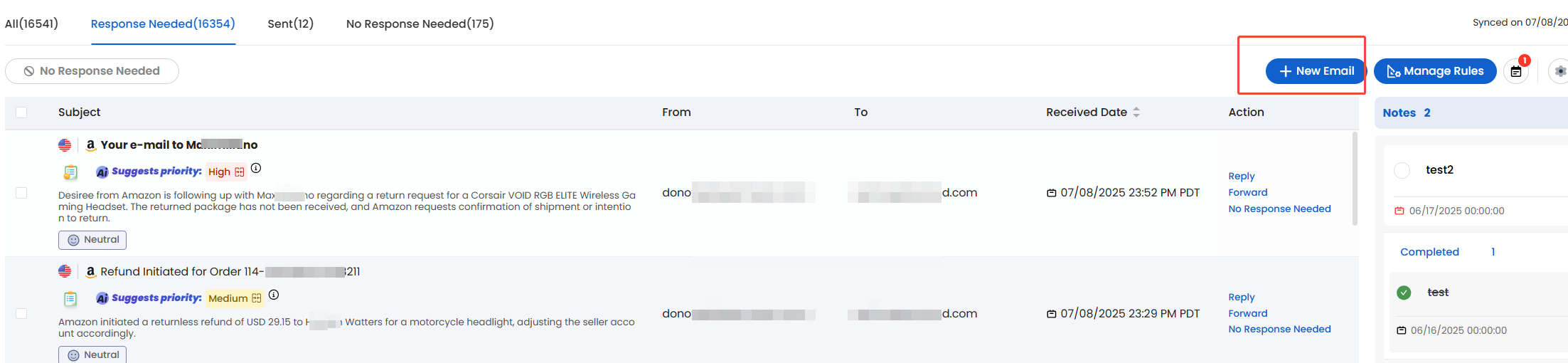Image resolution: width=1568 pixels, height=363 pixels.
Task: Click the AI icon on first email
Action: click(102, 172)
